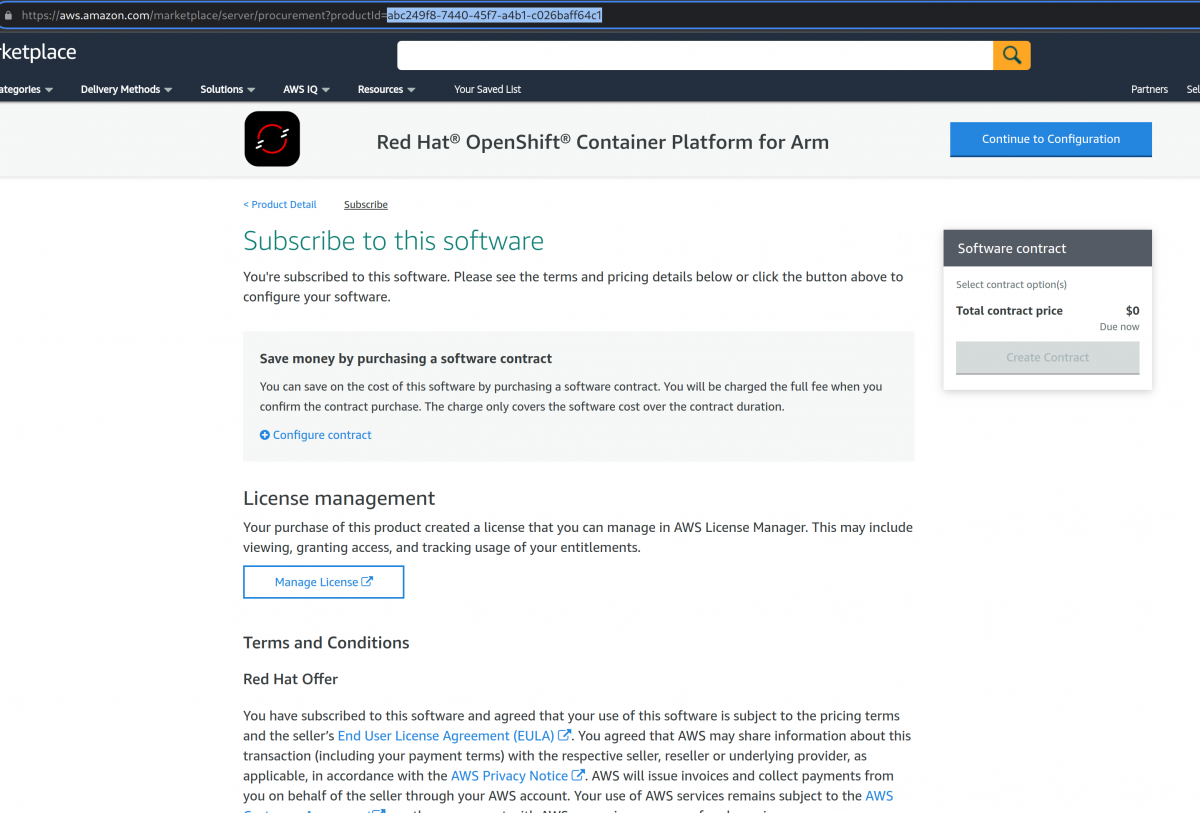Screen dimensions: 1200x813
Task: Select Partners in the top navigation
Action: click(x=1149, y=89)
